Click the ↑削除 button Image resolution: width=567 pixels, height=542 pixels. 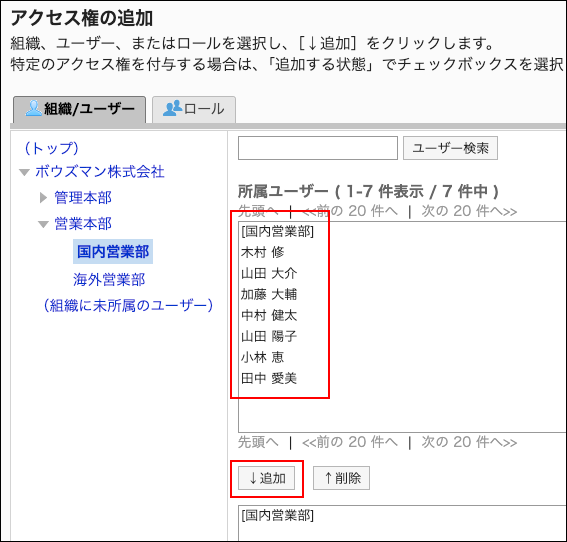341,478
